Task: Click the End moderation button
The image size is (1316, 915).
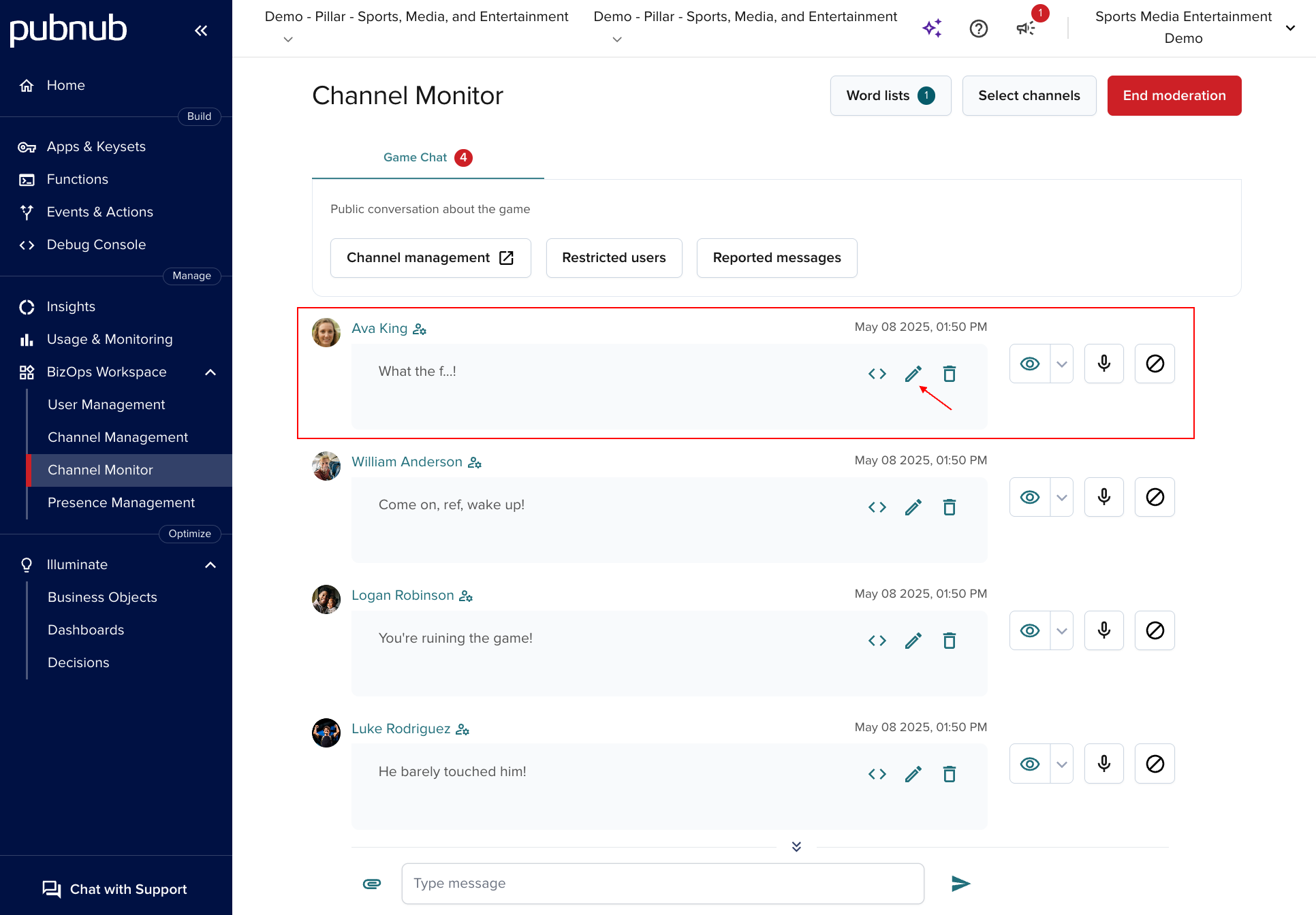Action: tap(1174, 95)
